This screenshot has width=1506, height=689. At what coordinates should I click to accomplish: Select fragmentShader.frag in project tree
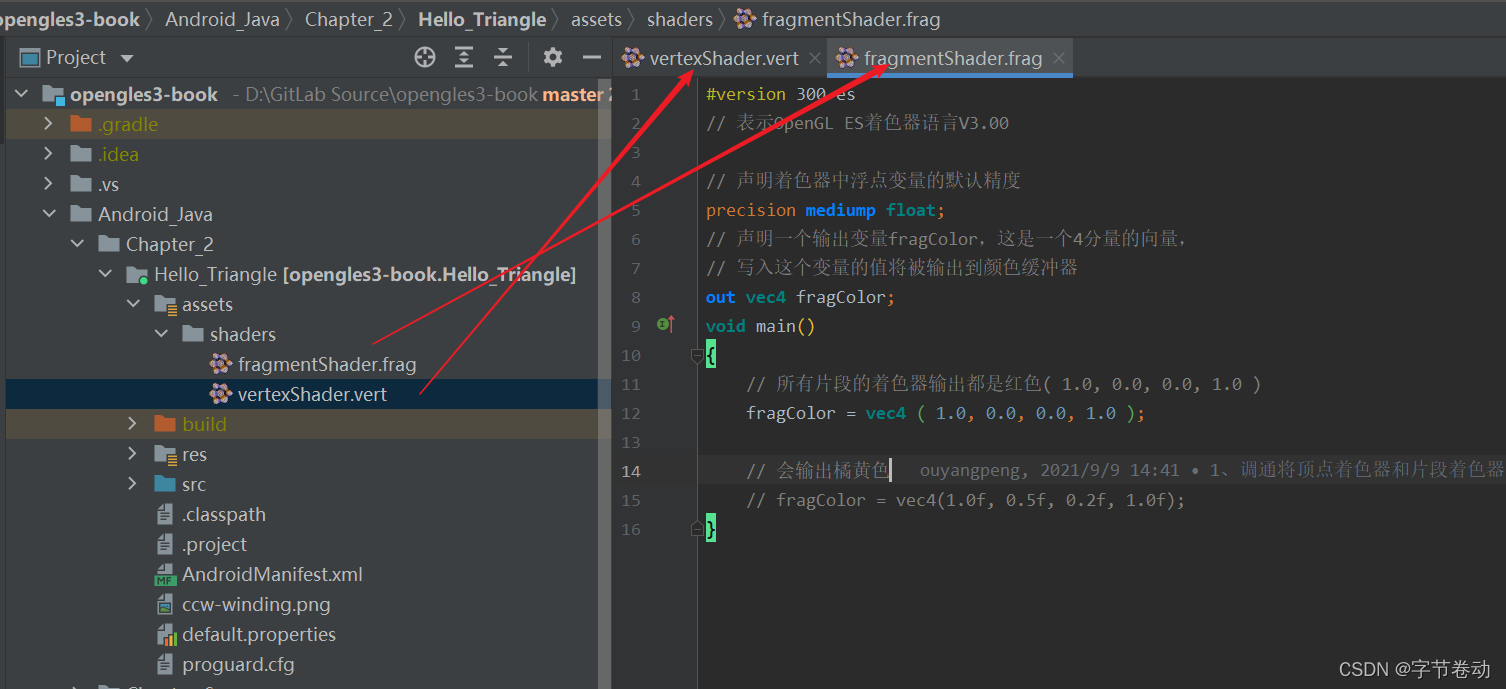tap(326, 364)
